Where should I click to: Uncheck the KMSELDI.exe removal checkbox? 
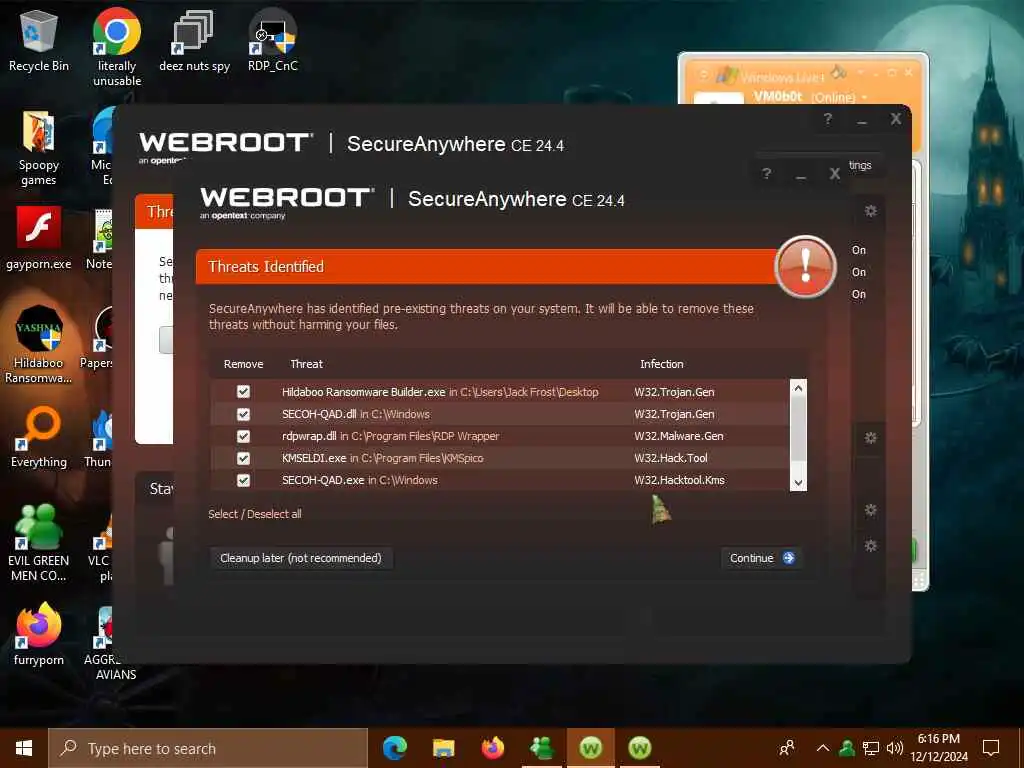(x=243, y=458)
